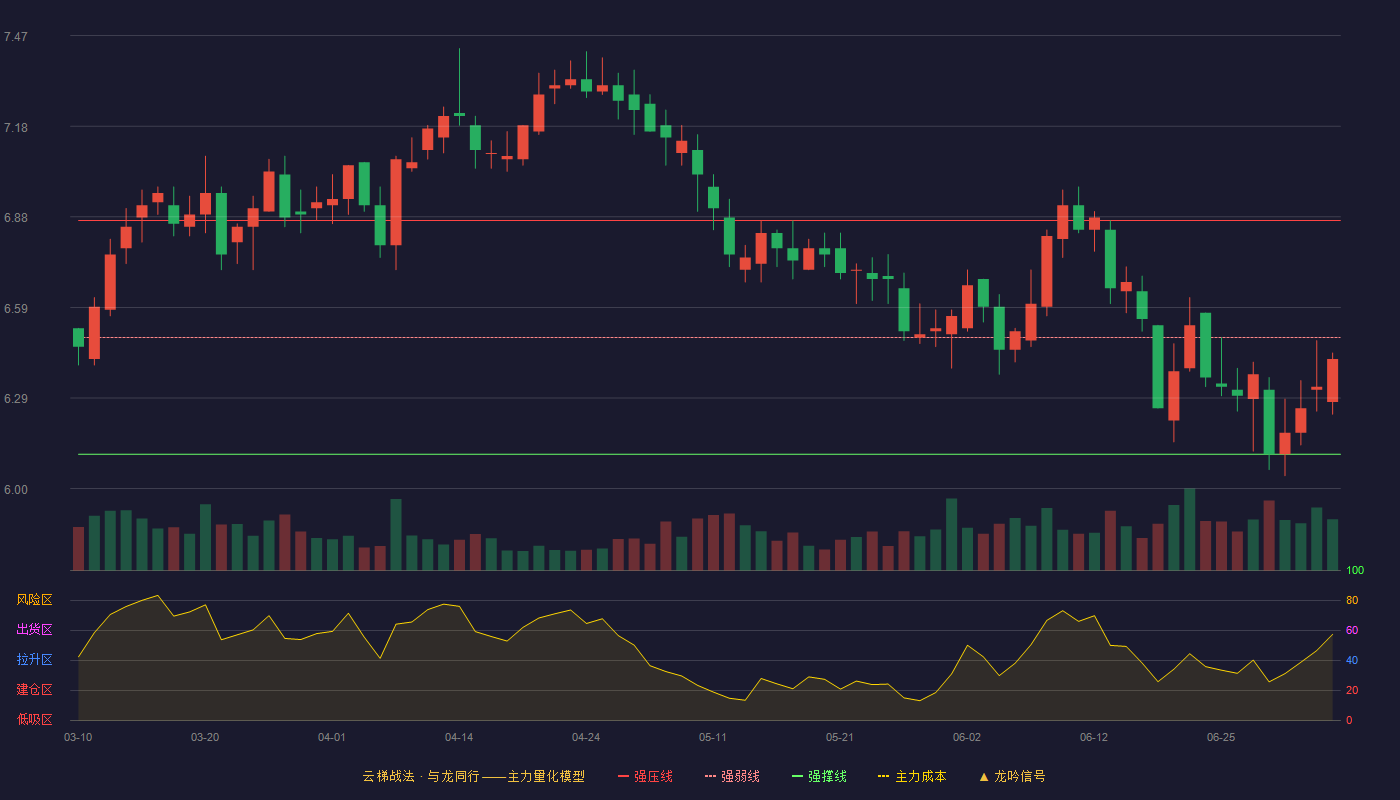
Task: Toggle the 强压线 legend entry
Action: [x=645, y=776]
